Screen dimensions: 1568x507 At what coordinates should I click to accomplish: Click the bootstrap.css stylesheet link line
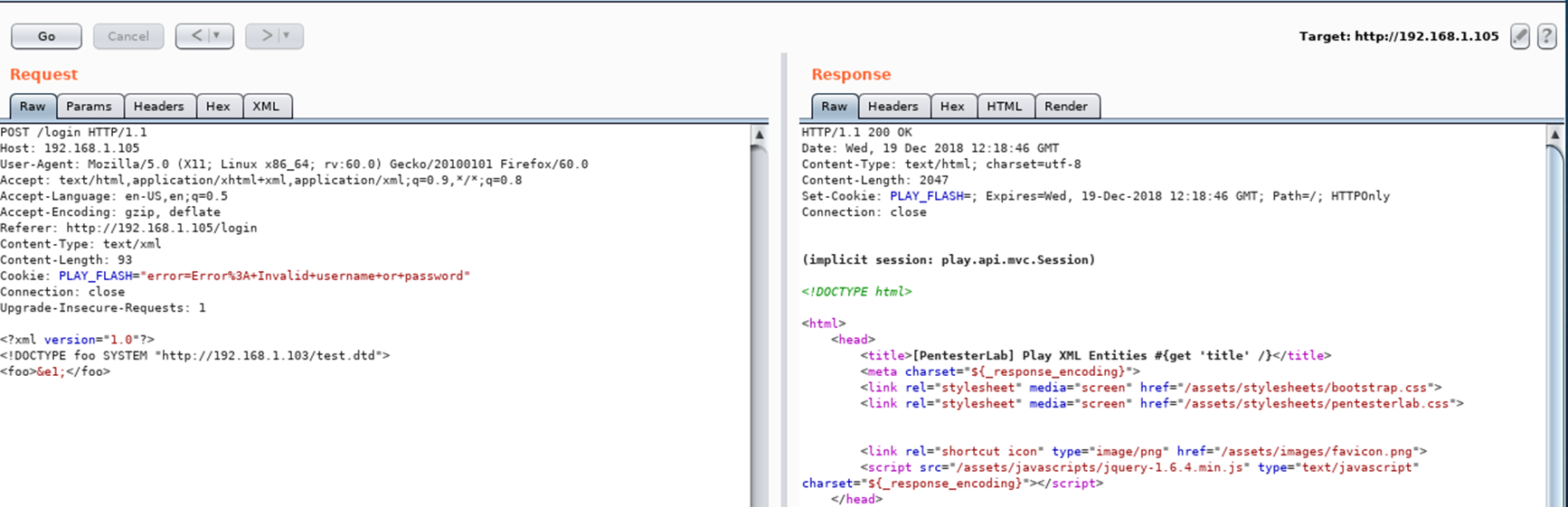point(1150,388)
